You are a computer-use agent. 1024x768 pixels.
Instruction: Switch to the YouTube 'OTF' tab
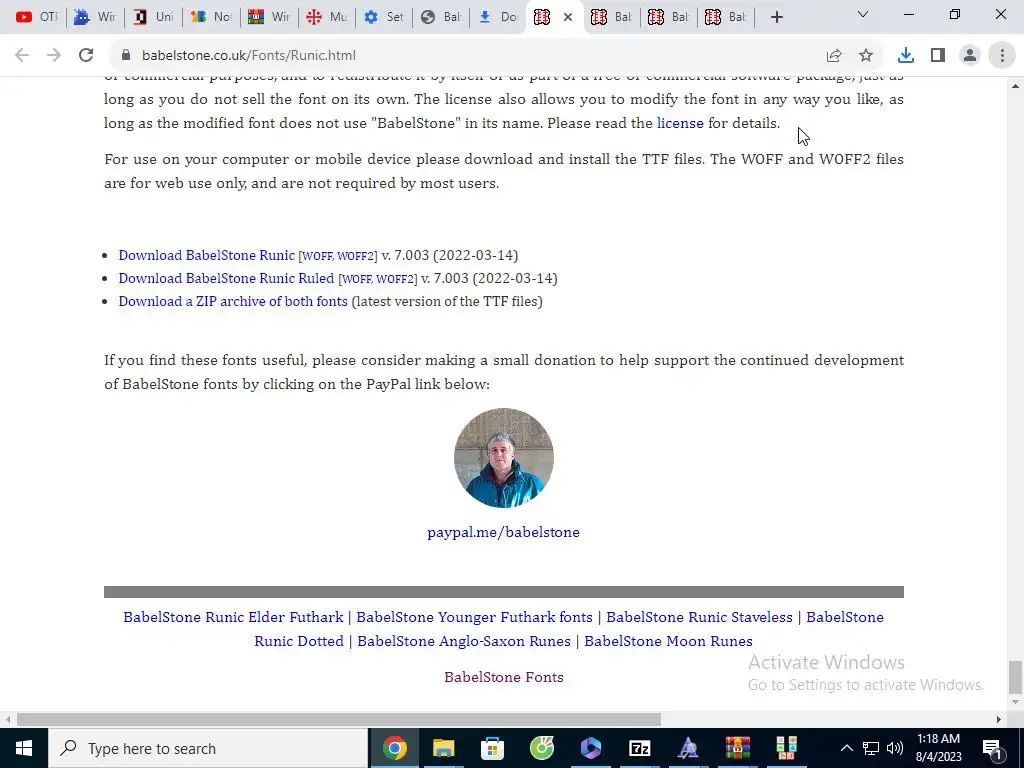(x=37, y=17)
